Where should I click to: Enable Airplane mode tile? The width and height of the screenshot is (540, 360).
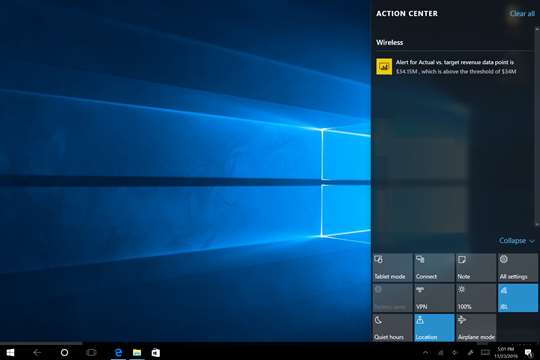pos(476,328)
